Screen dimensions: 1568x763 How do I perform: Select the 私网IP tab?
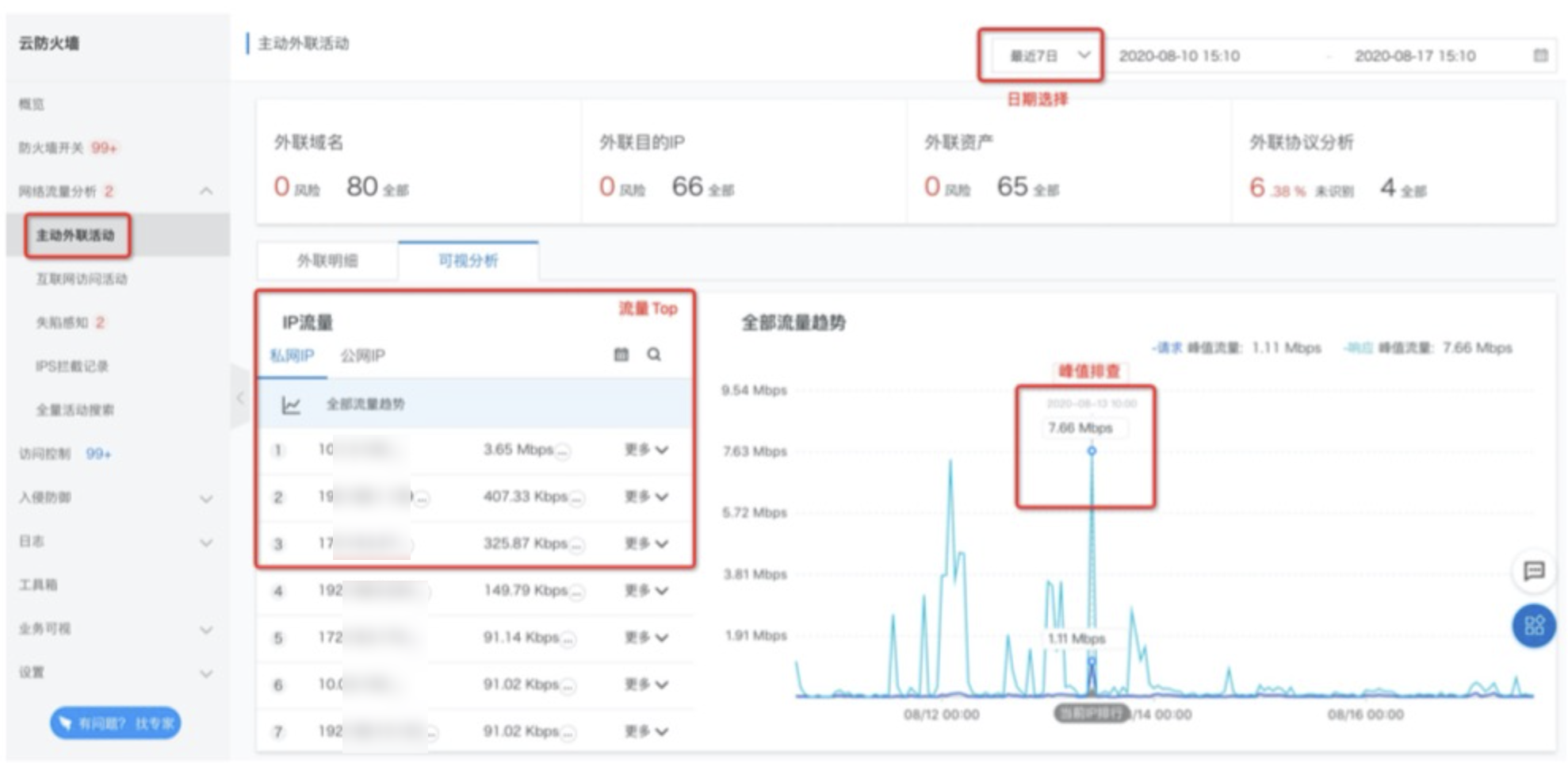[x=293, y=355]
